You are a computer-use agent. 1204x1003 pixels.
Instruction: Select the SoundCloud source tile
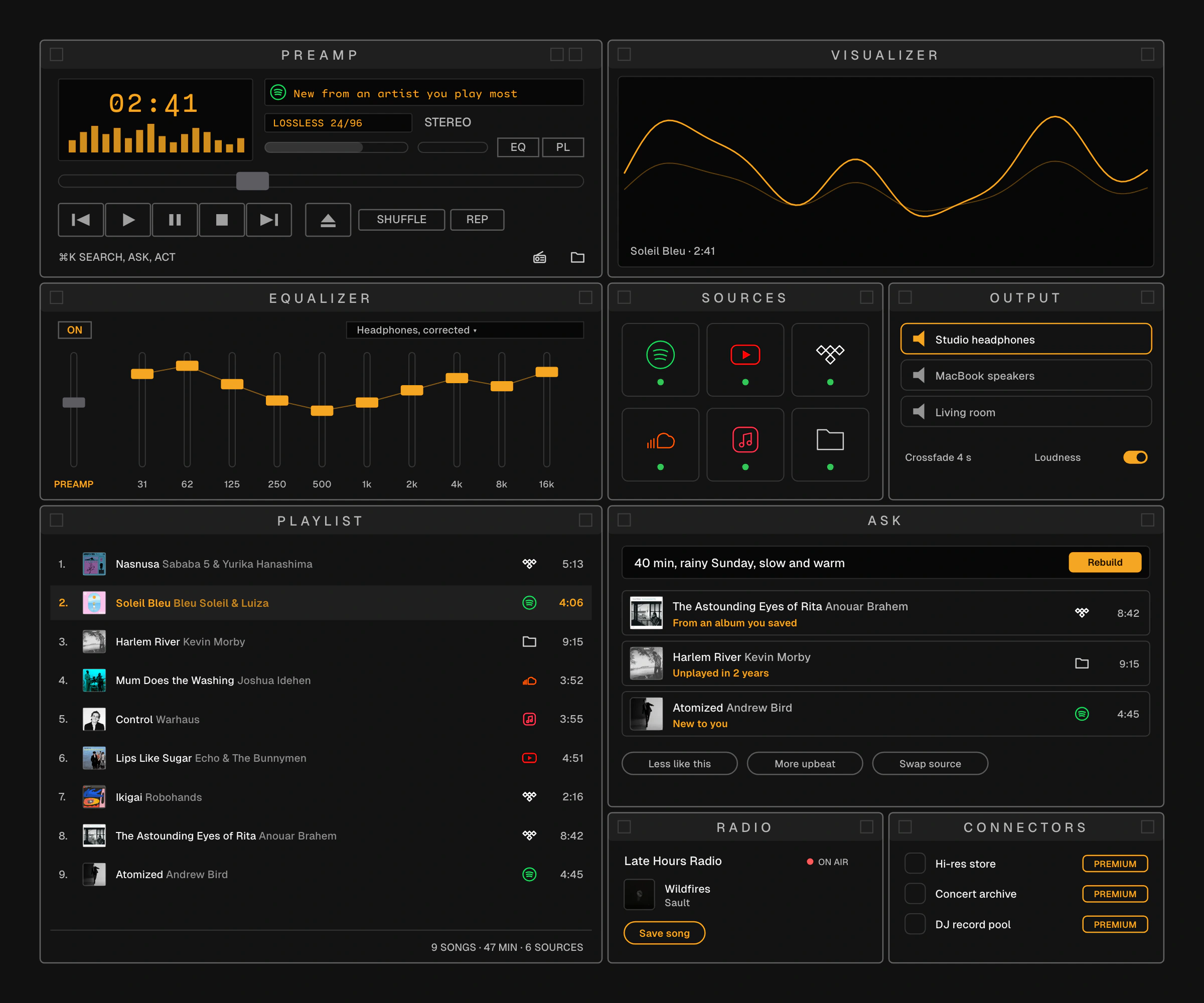coord(661,445)
